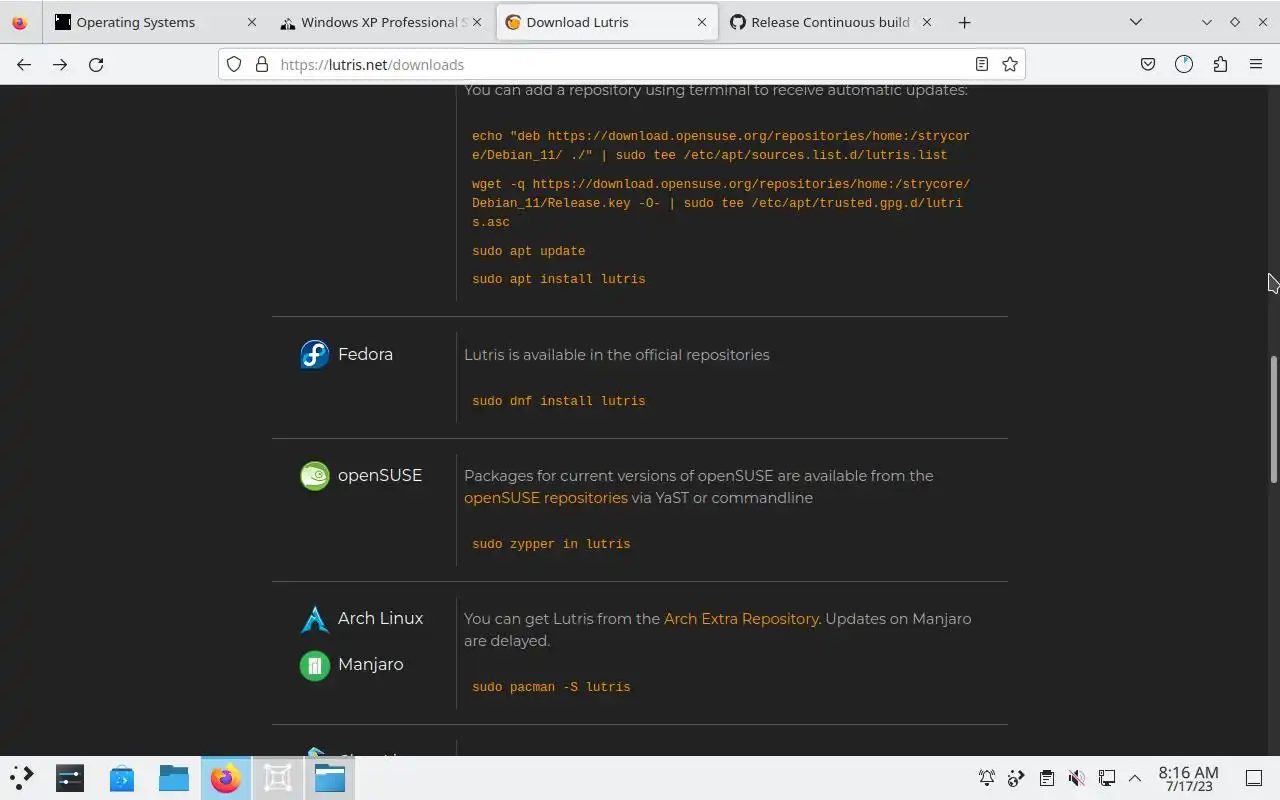Viewport: 1280px width, 800px height.
Task: Follow the openSUSE repositories link
Action: point(546,497)
